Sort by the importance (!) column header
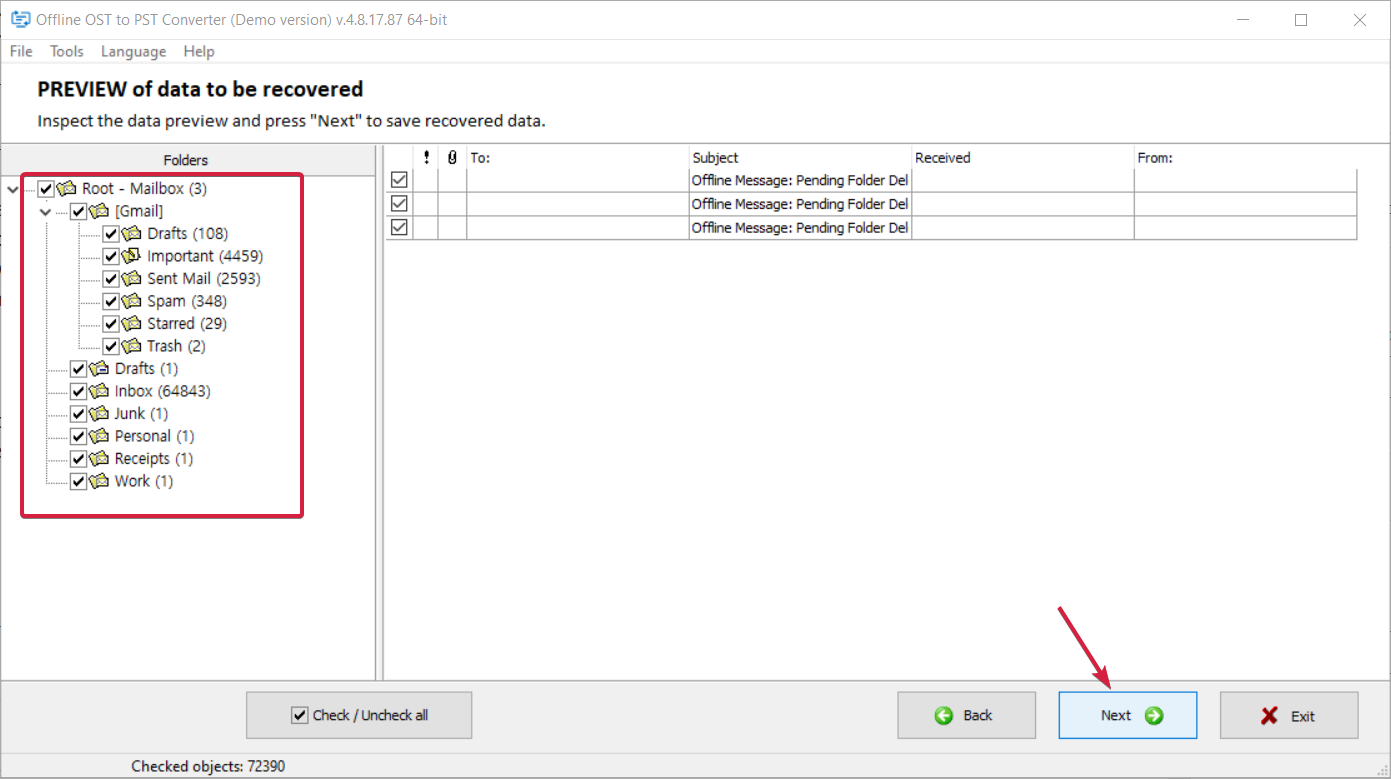This screenshot has width=1391, height=779. [x=427, y=157]
